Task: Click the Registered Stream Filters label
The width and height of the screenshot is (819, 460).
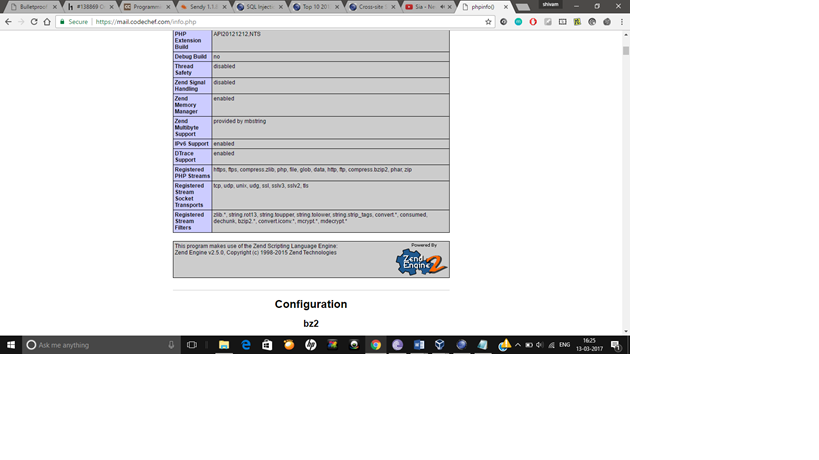Action: (189, 221)
